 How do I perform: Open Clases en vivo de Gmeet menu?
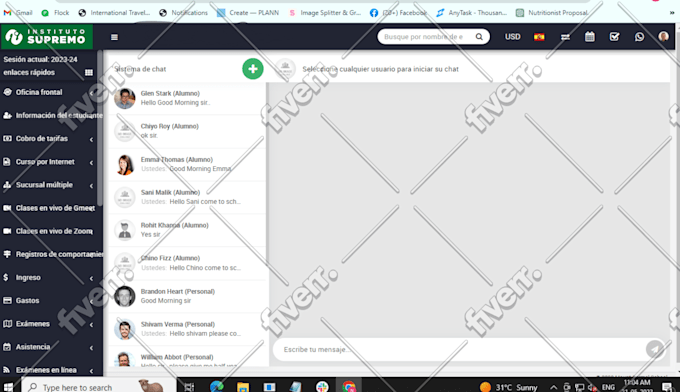(x=51, y=208)
